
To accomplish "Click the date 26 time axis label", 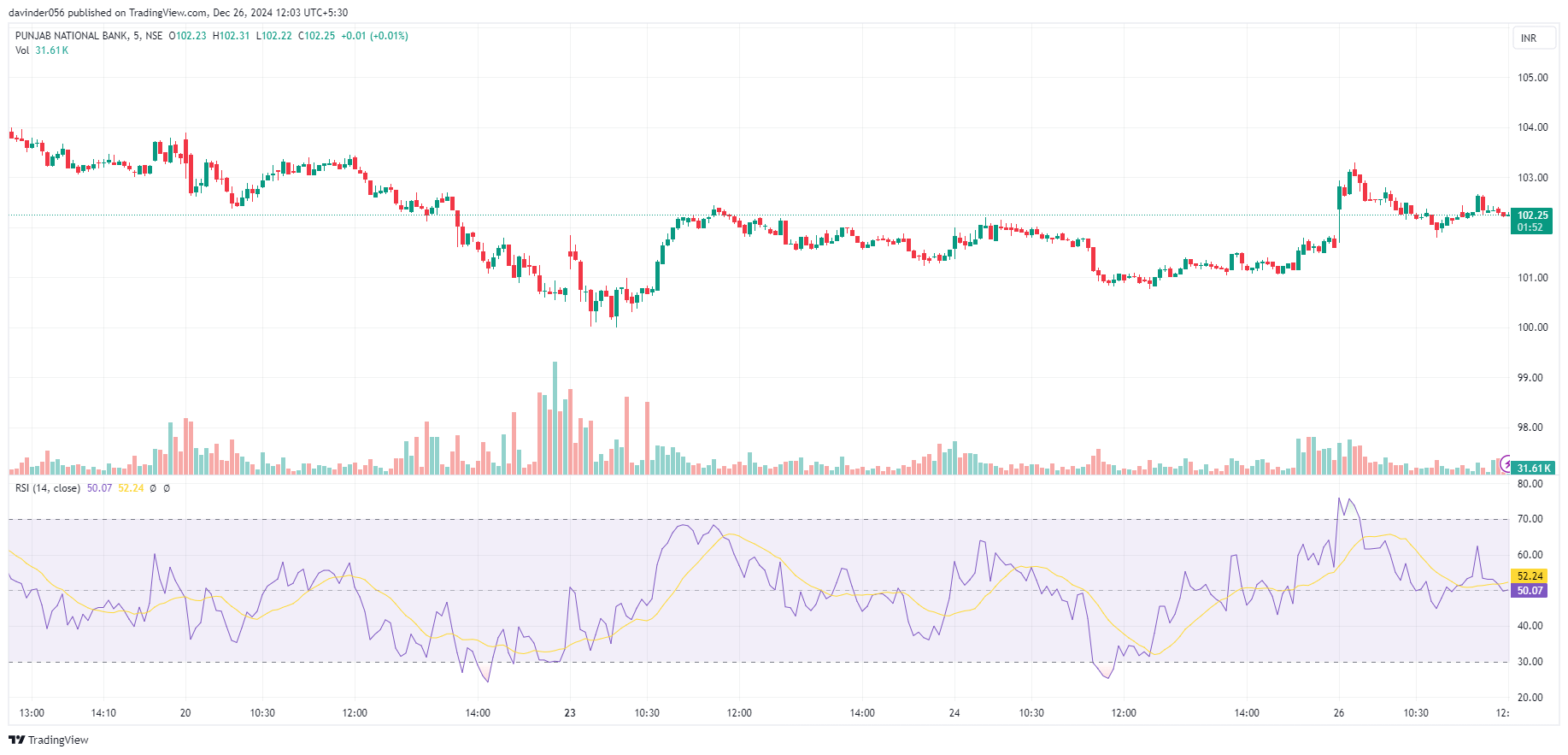I will click(x=1339, y=713).
